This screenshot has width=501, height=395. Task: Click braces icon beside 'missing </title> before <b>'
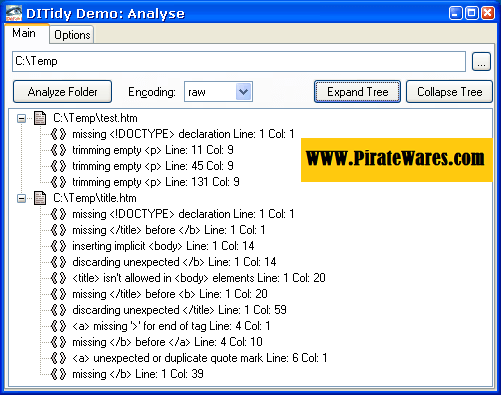pos(58,294)
